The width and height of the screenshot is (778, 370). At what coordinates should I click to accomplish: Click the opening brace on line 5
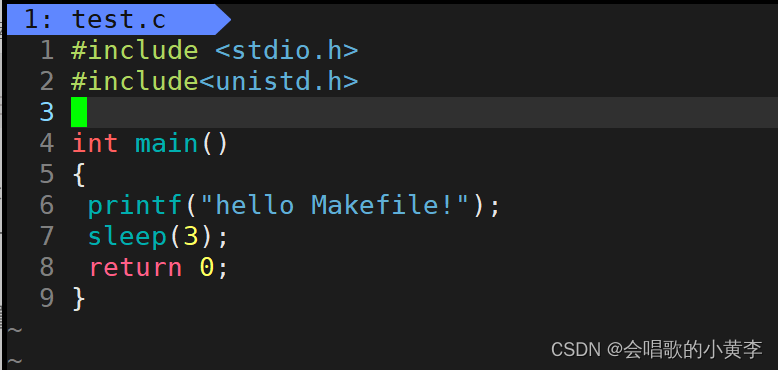click(x=79, y=175)
